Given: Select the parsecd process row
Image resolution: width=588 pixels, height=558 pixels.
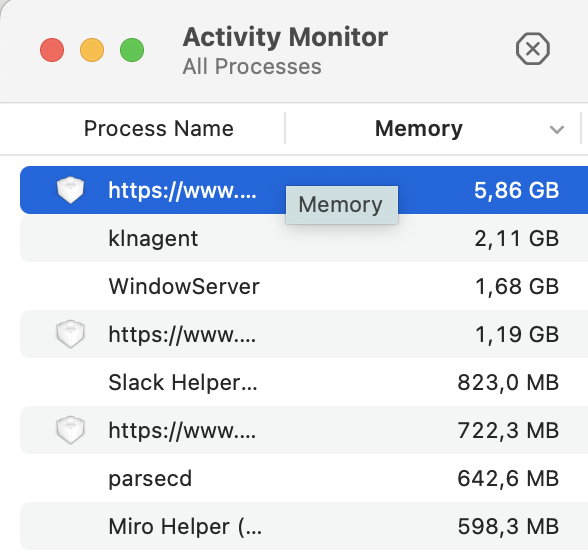Looking at the screenshot, I should click(x=304, y=478).
